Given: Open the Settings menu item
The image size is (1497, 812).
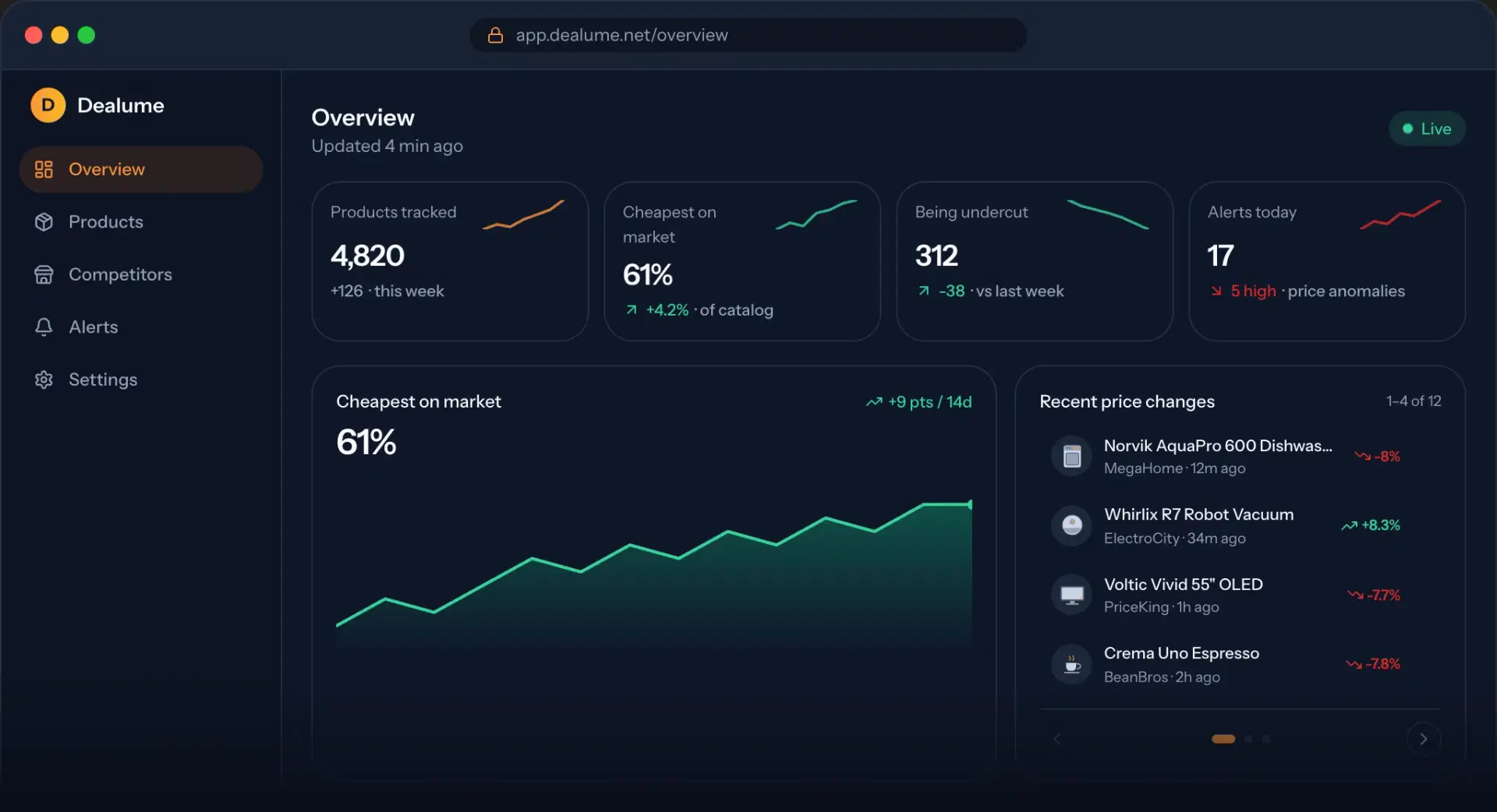Looking at the screenshot, I should pyautogui.click(x=141, y=380).
